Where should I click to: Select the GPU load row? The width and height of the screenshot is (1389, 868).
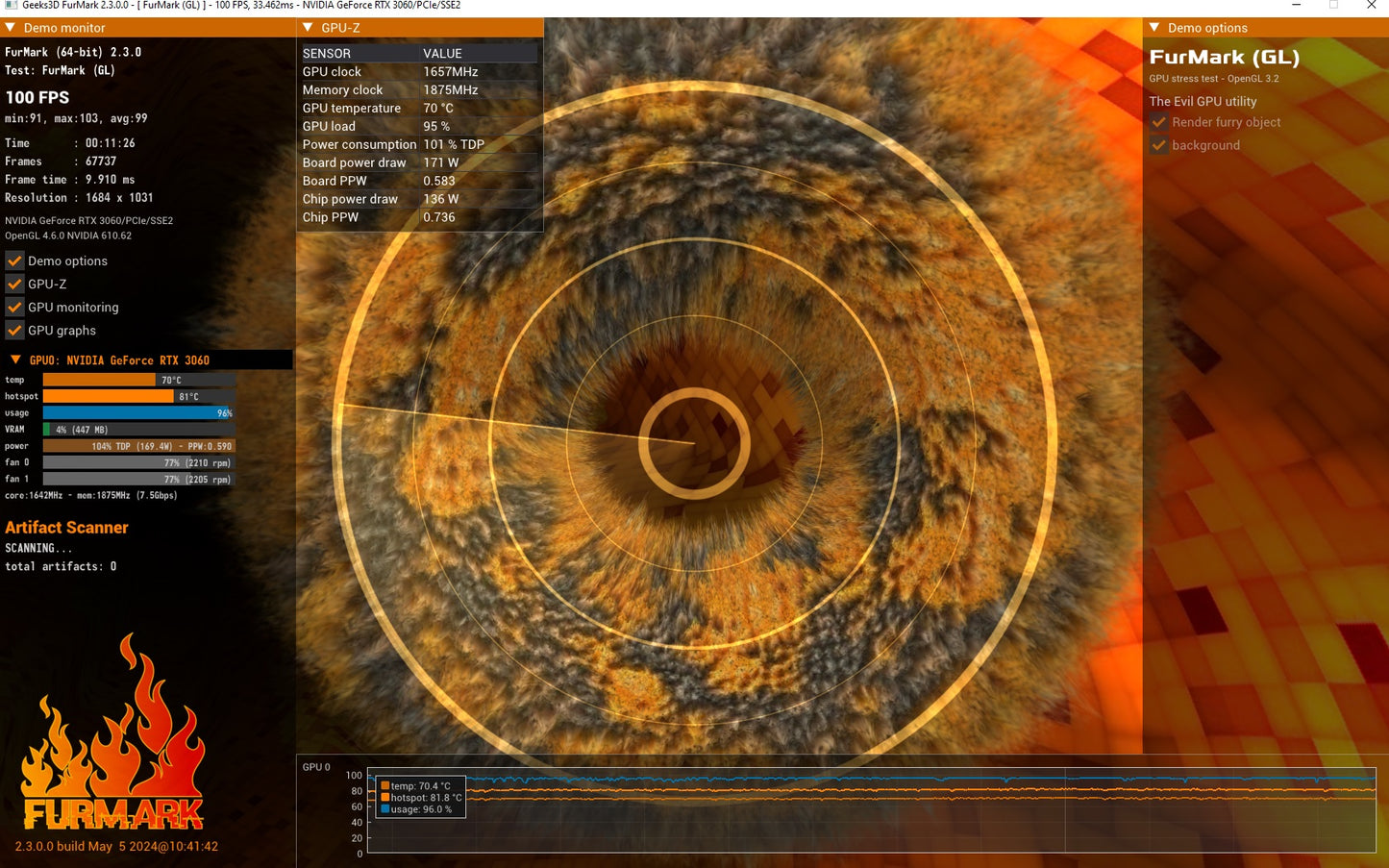pyautogui.click(x=420, y=127)
